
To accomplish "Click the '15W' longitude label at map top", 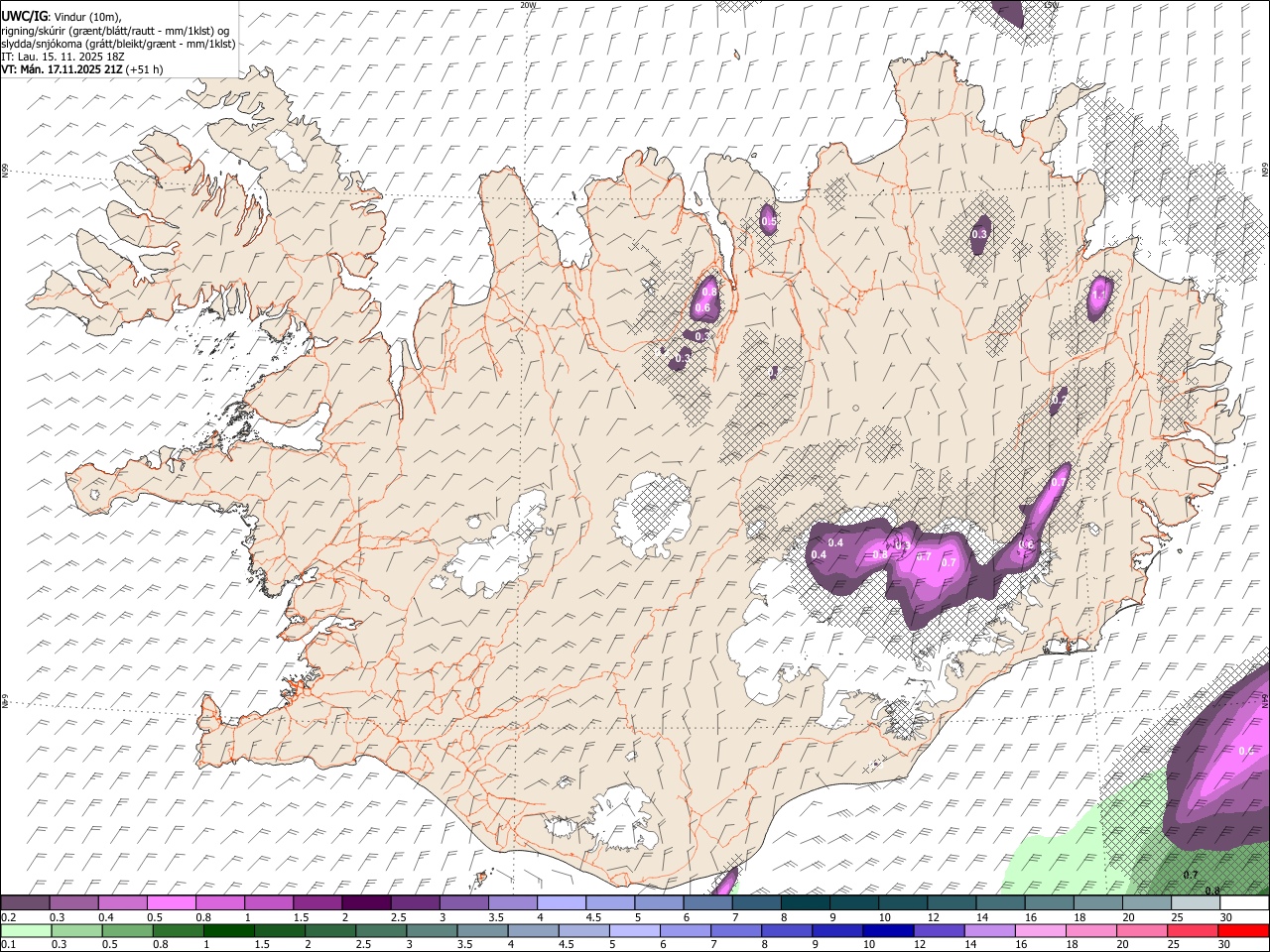I will (x=1052, y=5).
